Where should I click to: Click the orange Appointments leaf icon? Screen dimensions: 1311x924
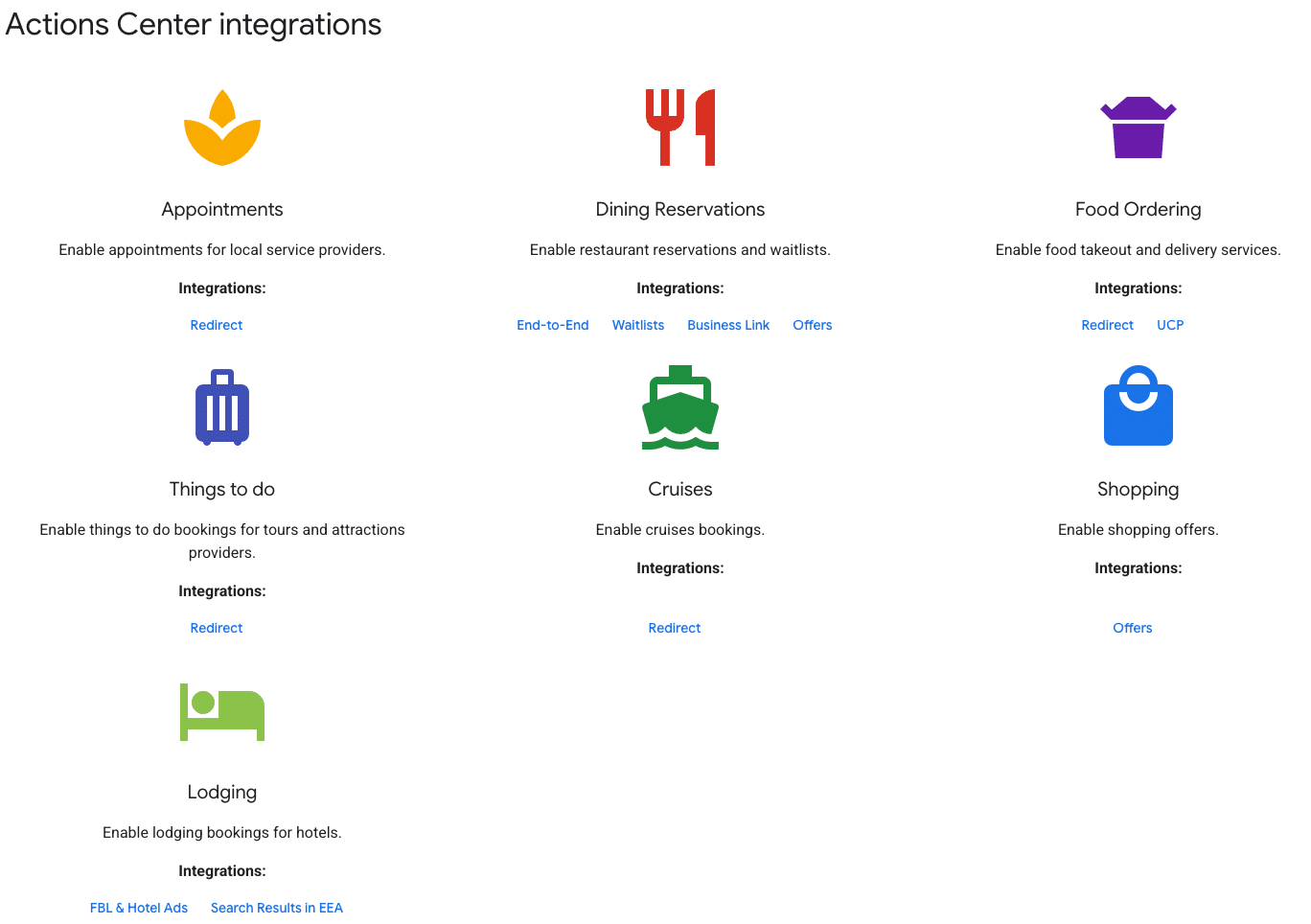coord(222,127)
